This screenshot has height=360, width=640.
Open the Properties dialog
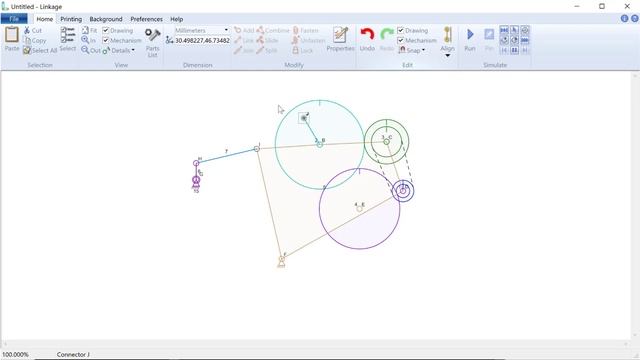(x=340, y=39)
